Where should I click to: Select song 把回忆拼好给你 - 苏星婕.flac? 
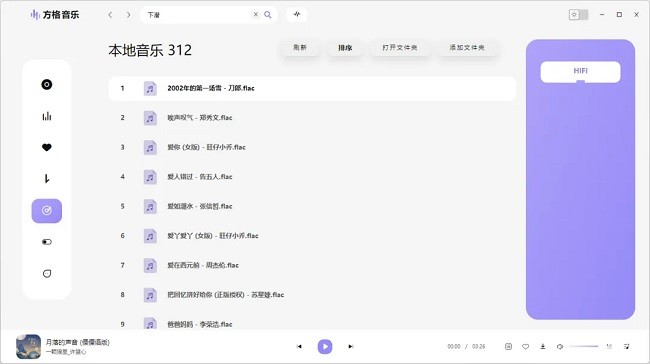[x=312, y=295]
